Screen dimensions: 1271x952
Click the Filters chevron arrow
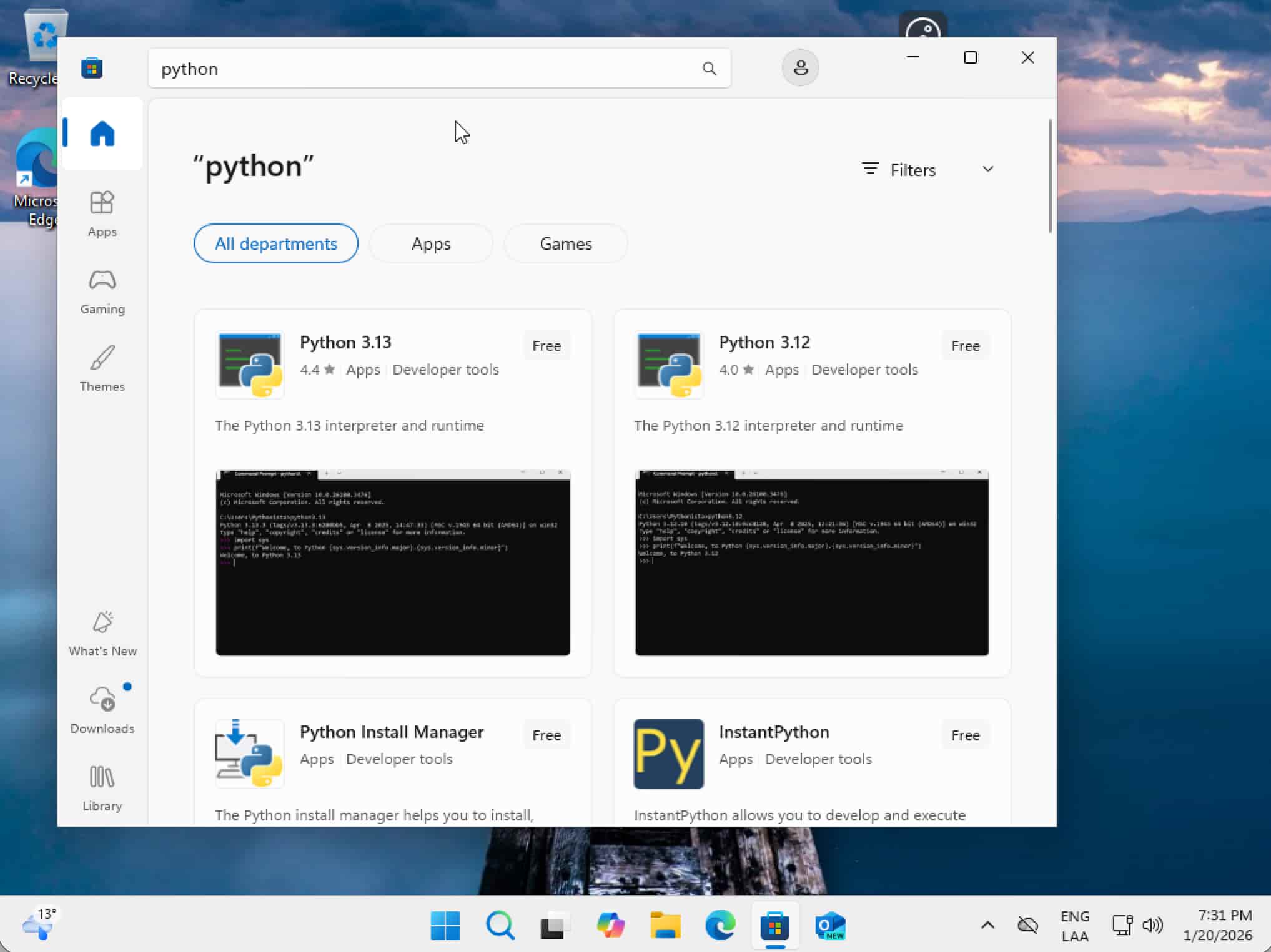pyautogui.click(x=987, y=169)
